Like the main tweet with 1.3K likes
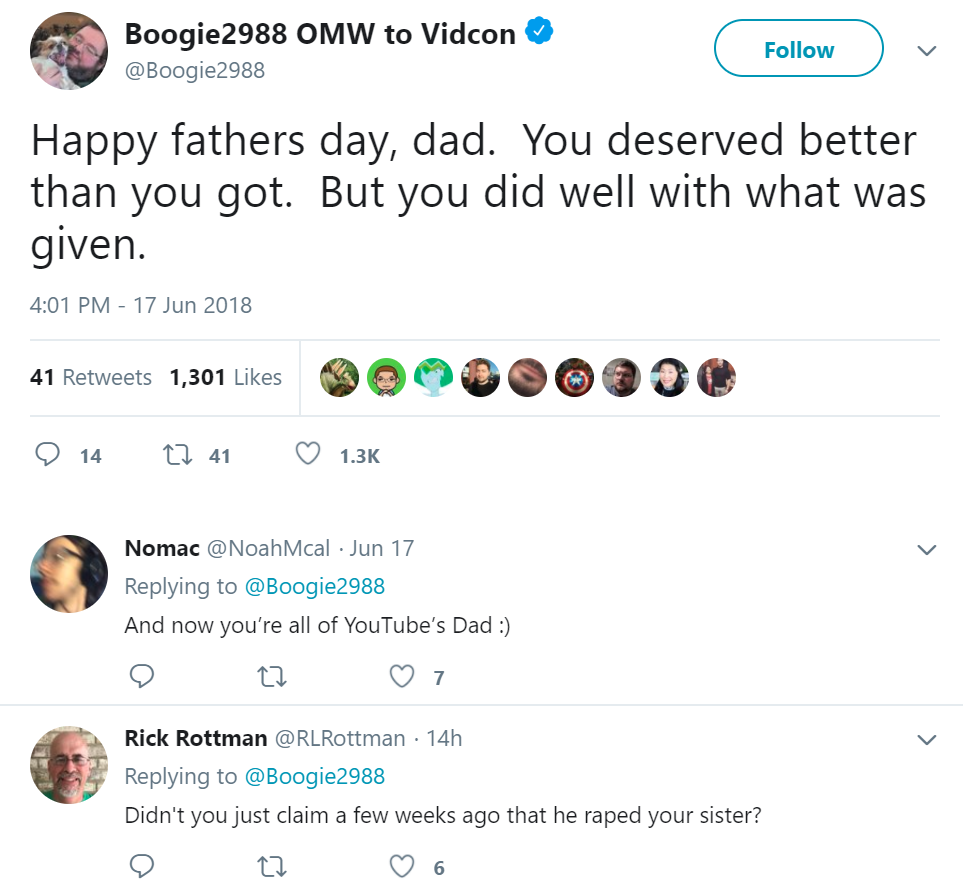This screenshot has height=893, width=963. [308, 454]
